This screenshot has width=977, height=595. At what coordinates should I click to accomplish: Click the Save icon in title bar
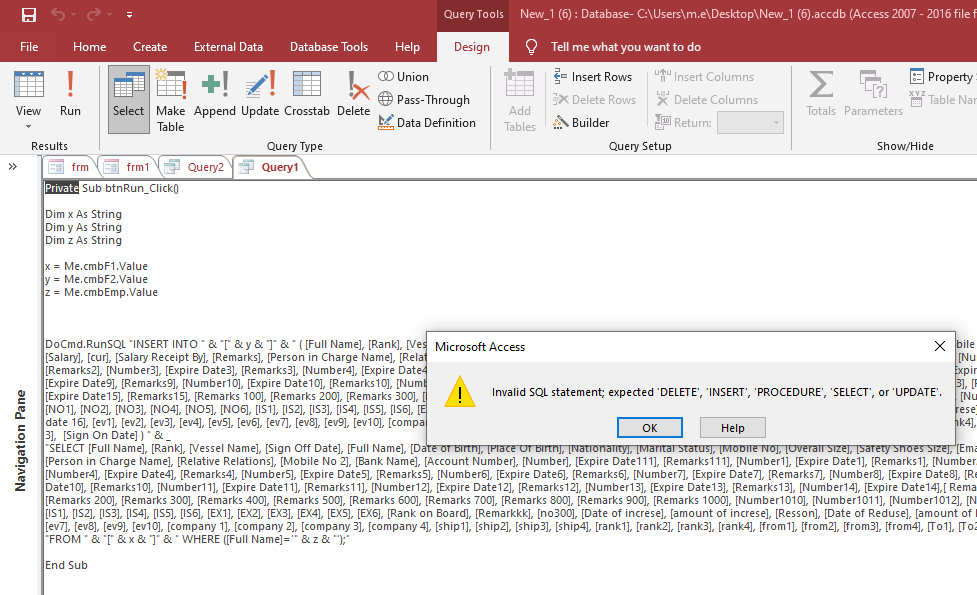[x=29, y=15]
